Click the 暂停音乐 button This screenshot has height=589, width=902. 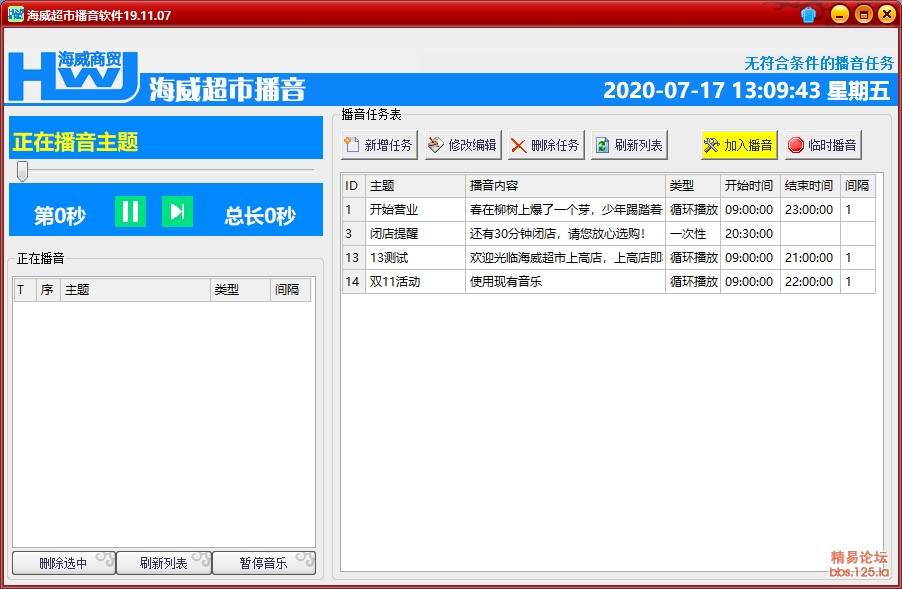(x=264, y=563)
